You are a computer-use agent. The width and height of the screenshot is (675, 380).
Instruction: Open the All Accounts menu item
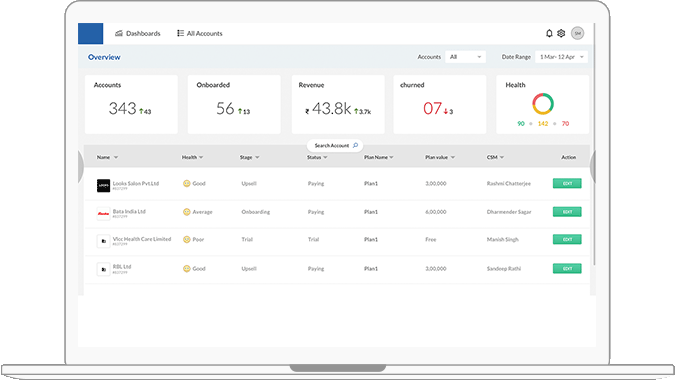pyautogui.click(x=200, y=34)
